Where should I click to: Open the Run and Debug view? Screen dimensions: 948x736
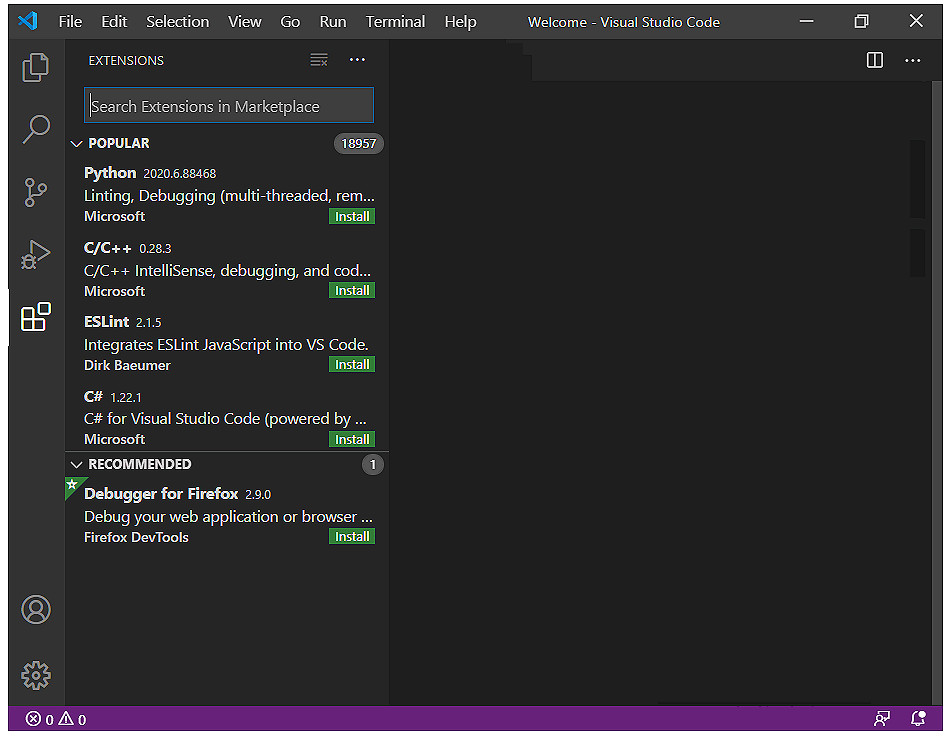[x=36, y=254]
